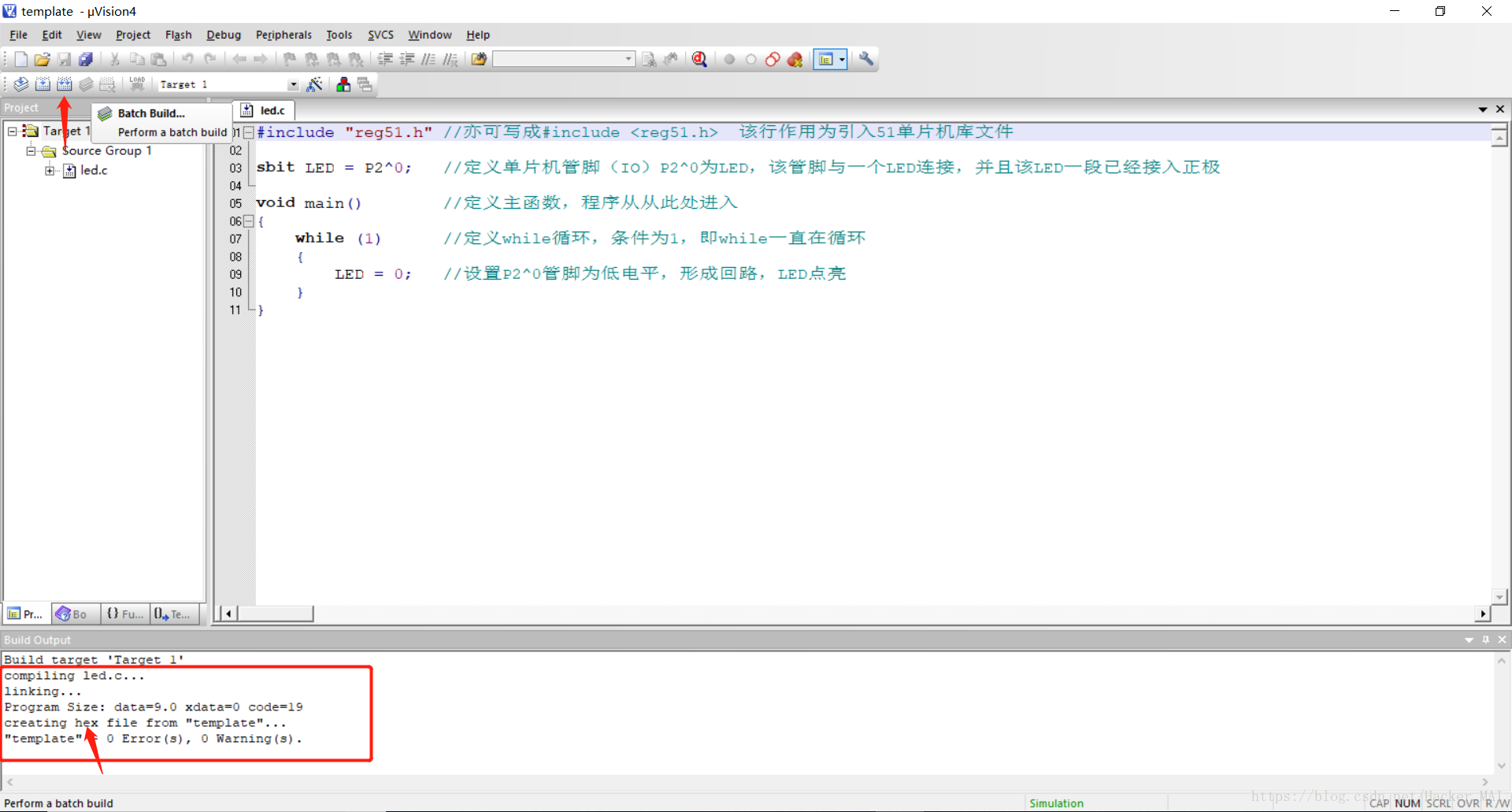Viewport: 1512px width, 812px height.
Task: Open a file with the Open folder icon
Action: [x=43, y=59]
